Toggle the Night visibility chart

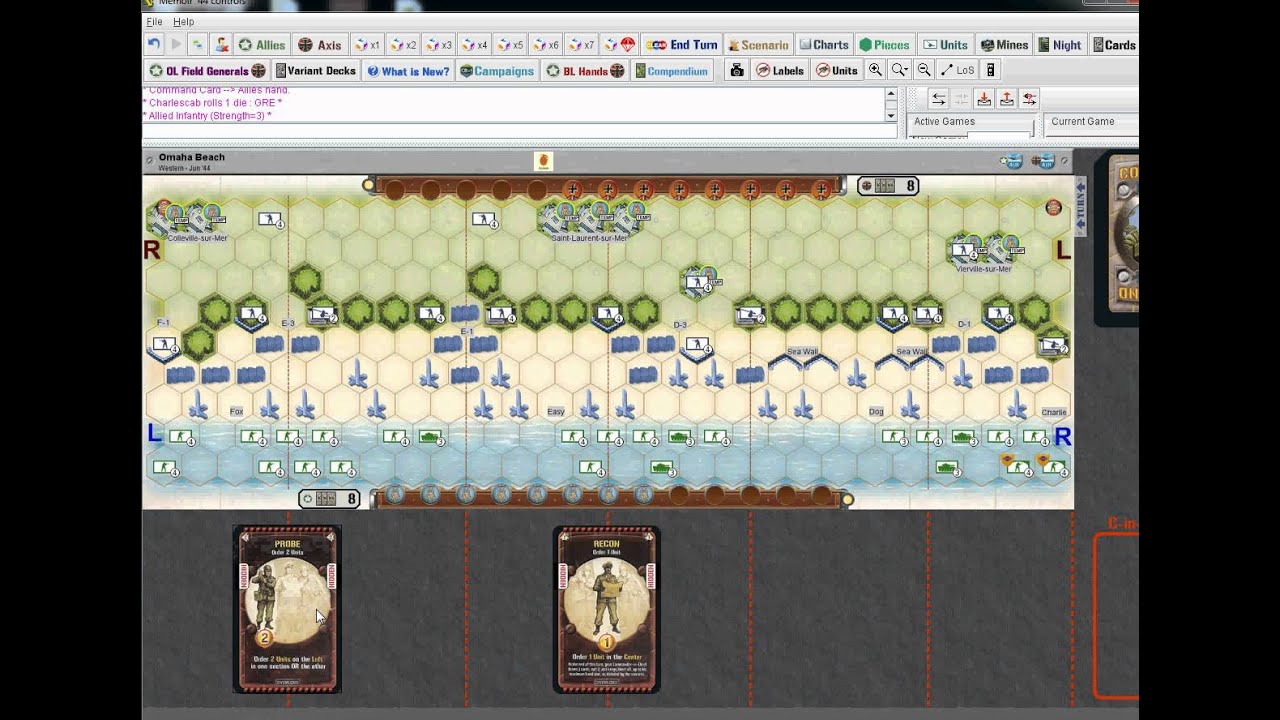pos(1061,45)
